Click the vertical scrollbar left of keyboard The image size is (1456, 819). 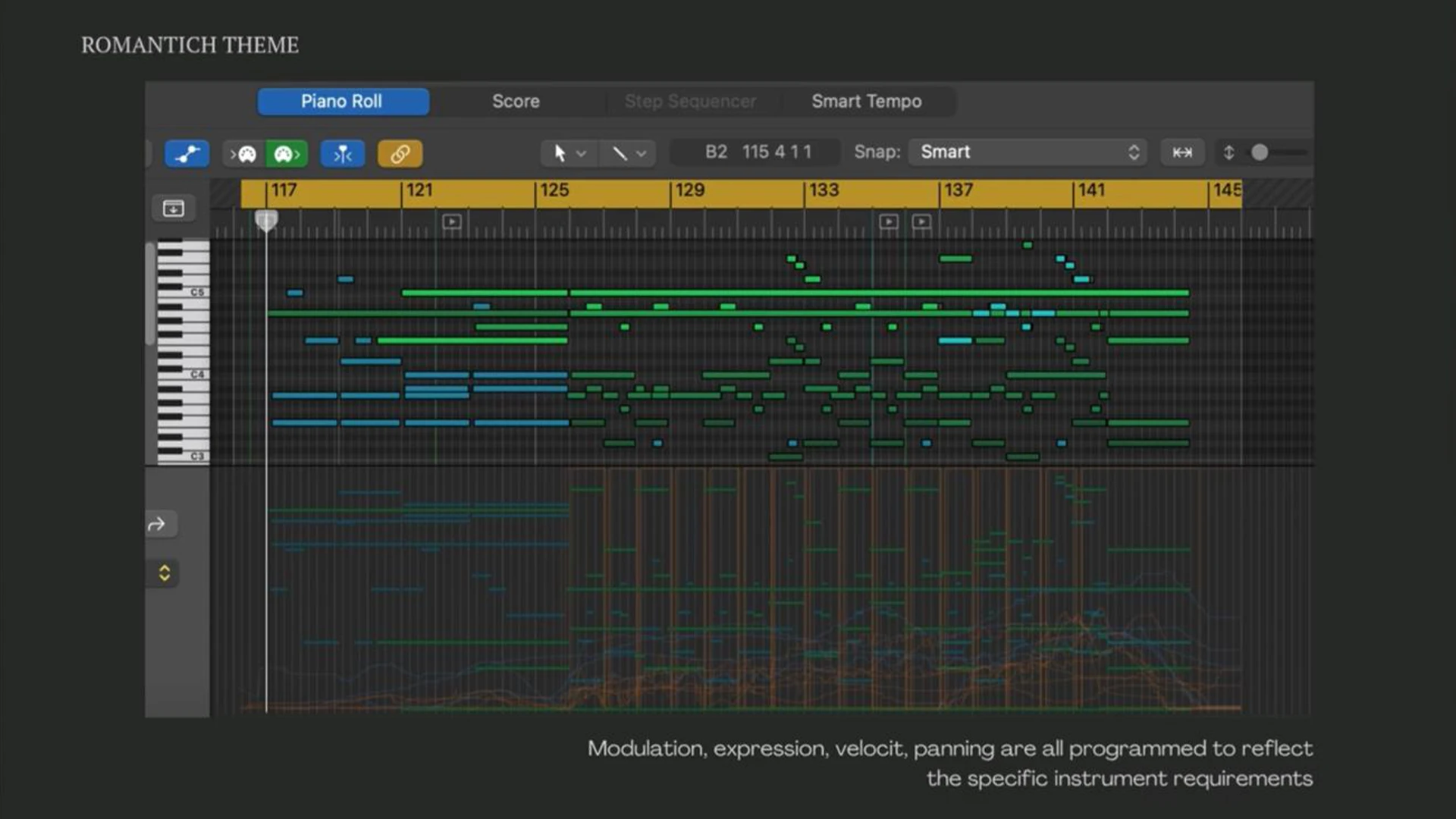150,293
